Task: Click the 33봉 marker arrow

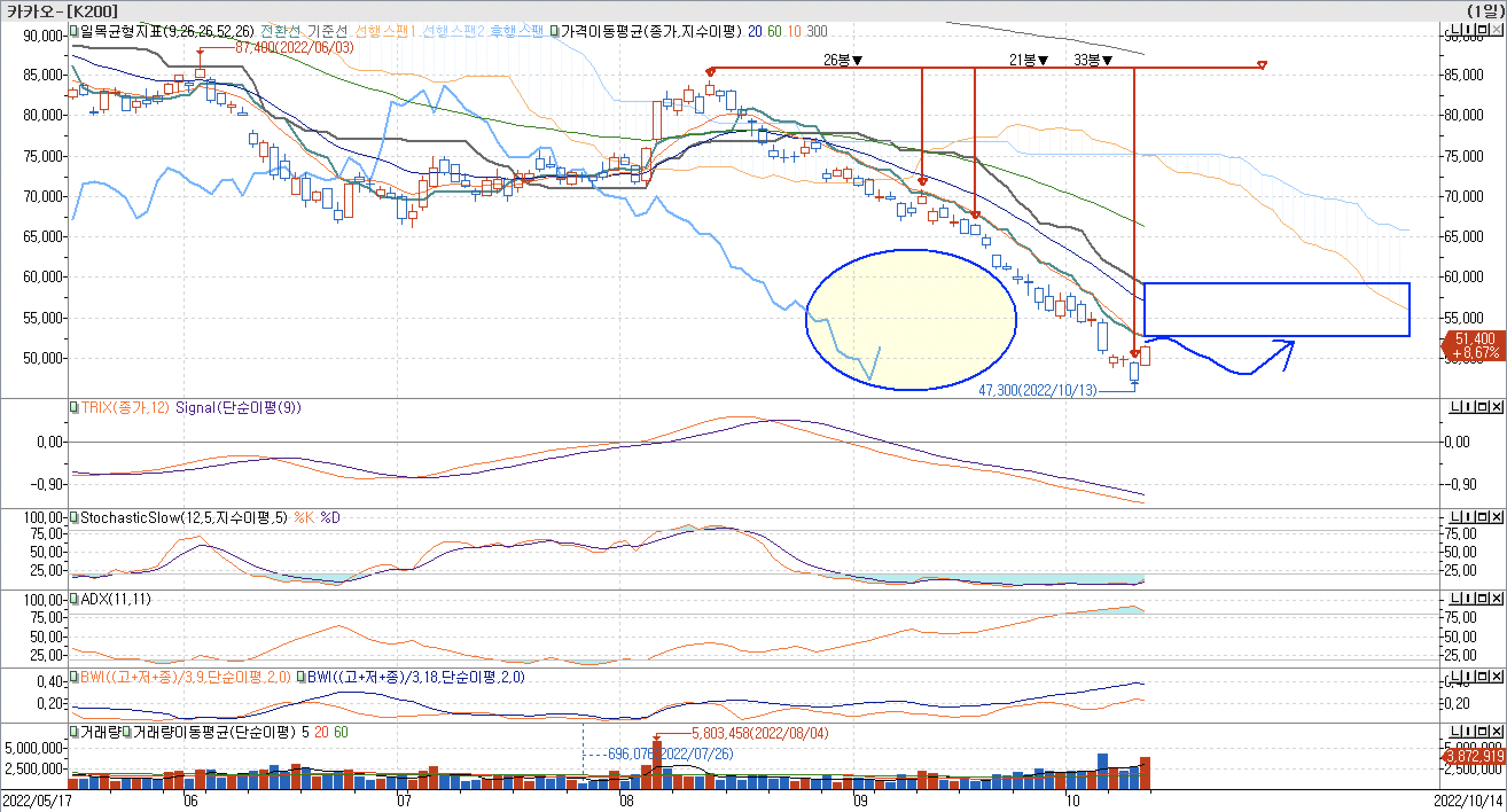Action: click(x=1107, y=60)
